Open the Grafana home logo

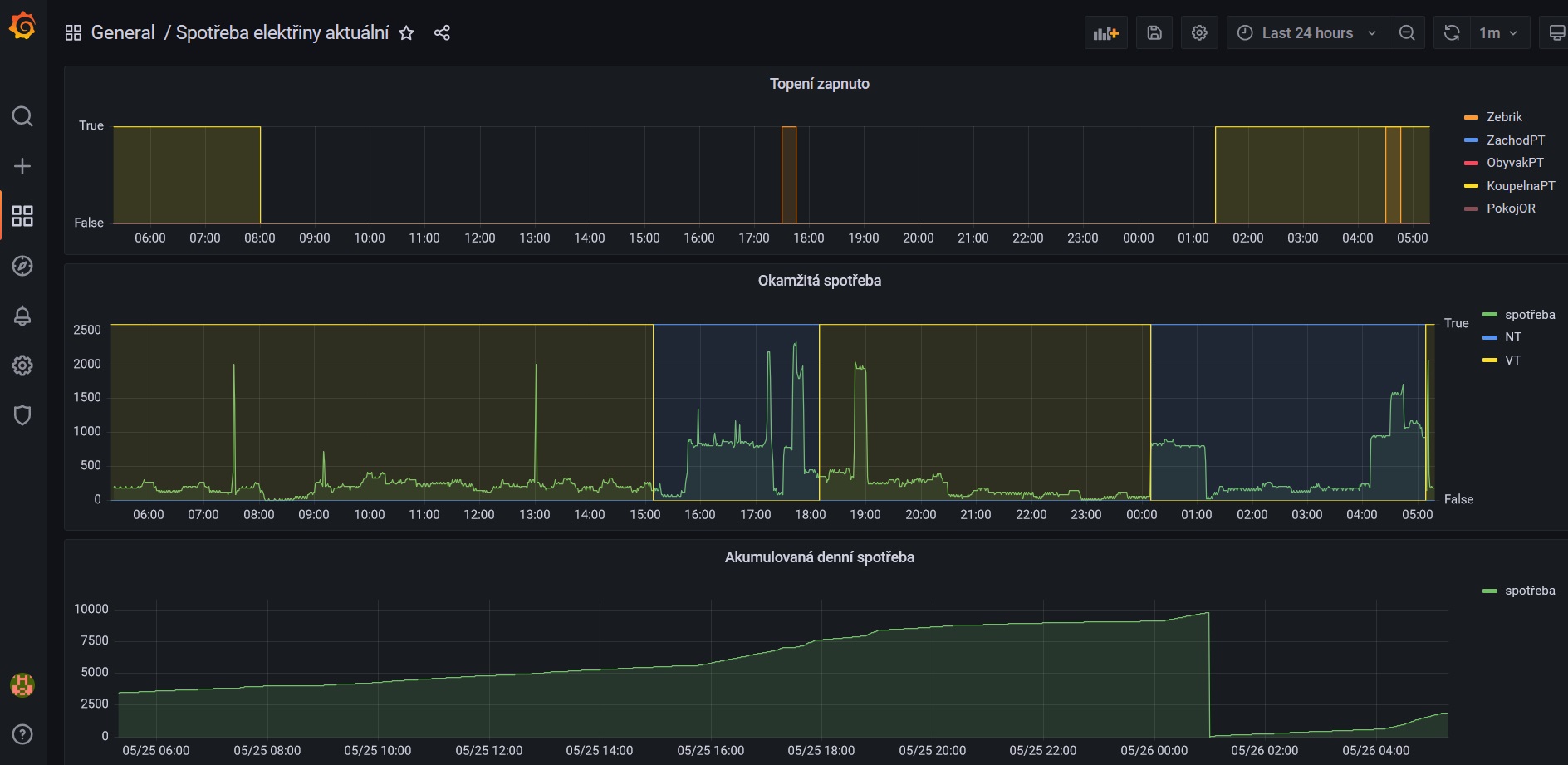click(22, 27)
